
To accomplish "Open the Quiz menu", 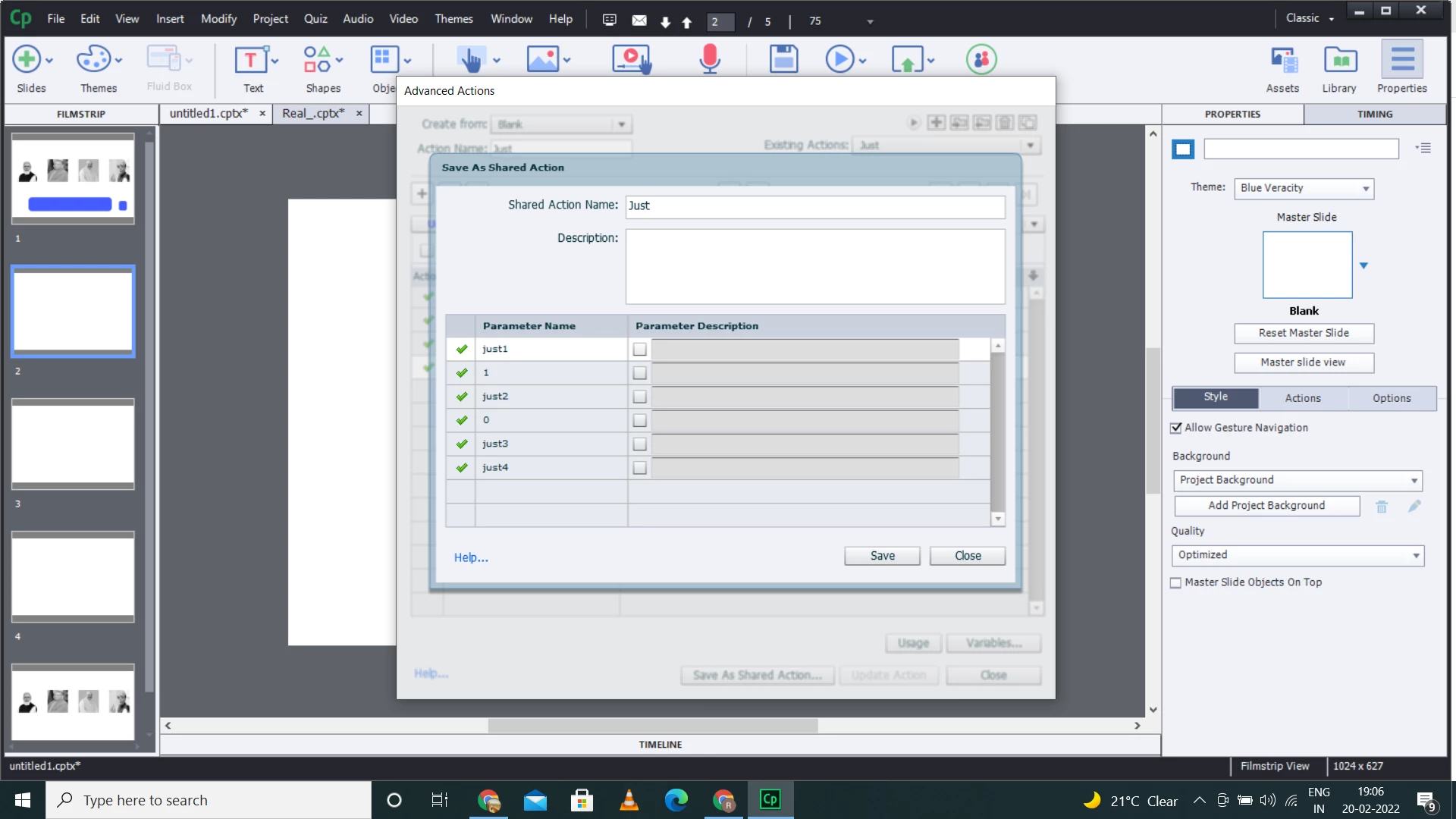I will (315, 19).
